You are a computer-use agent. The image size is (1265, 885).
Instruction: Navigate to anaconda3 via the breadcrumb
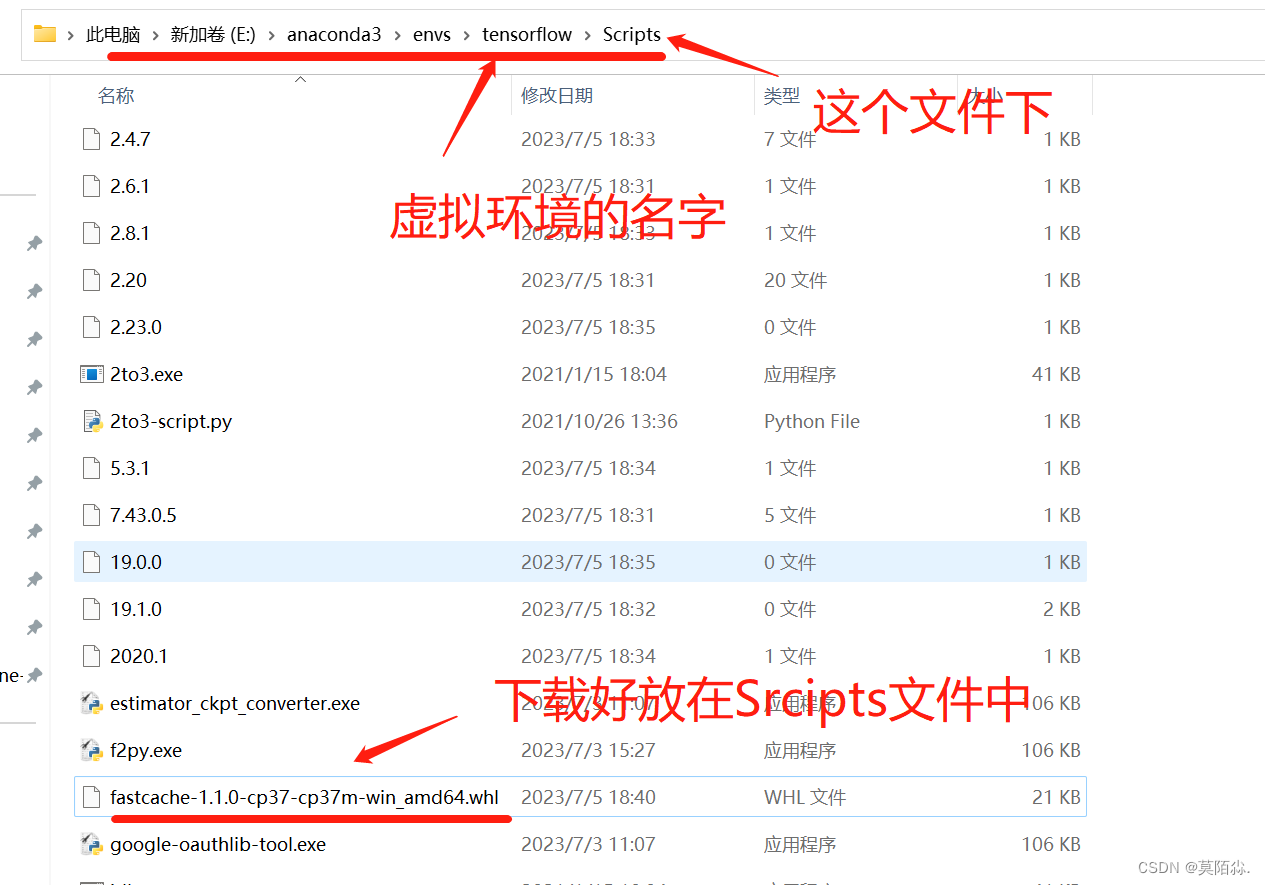pyautogui.click(x=334, y=33)
